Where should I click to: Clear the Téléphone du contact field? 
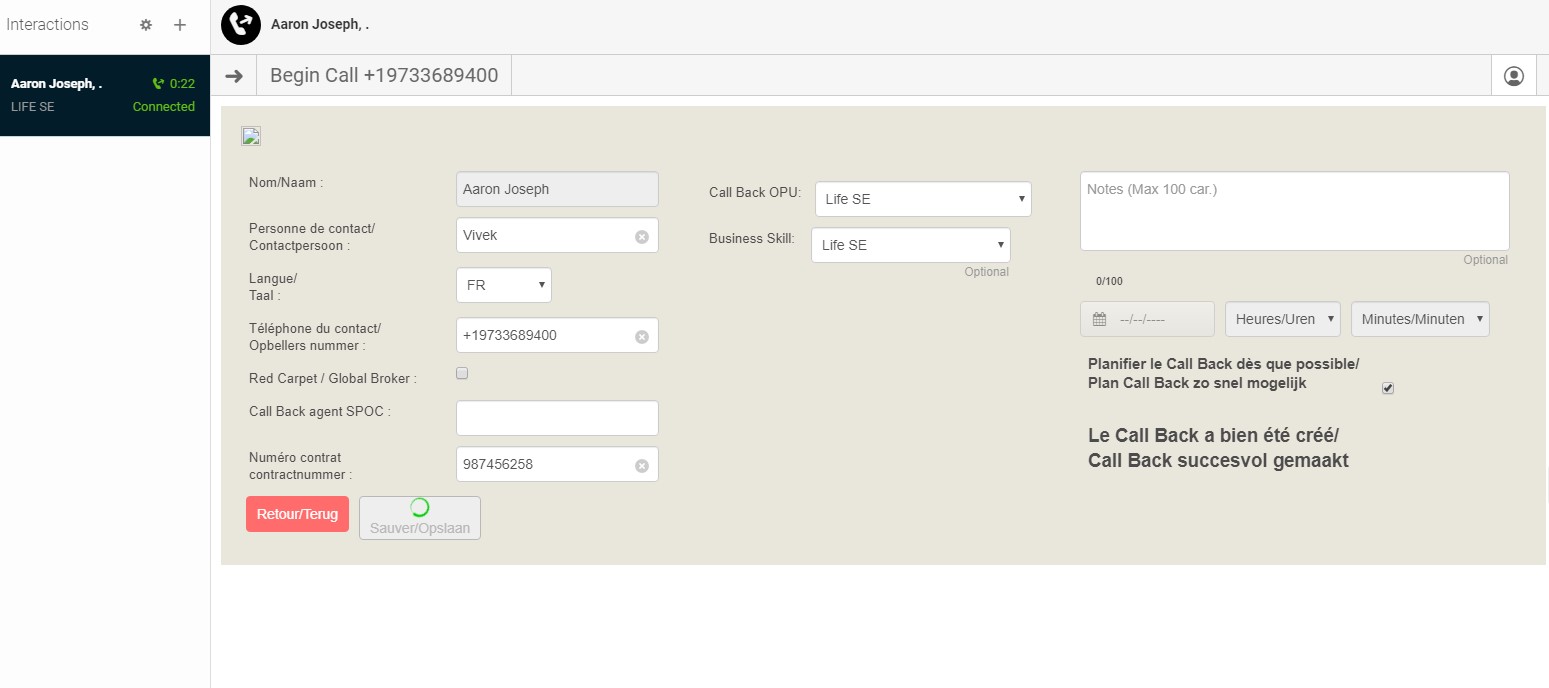[x=642, y=336]
